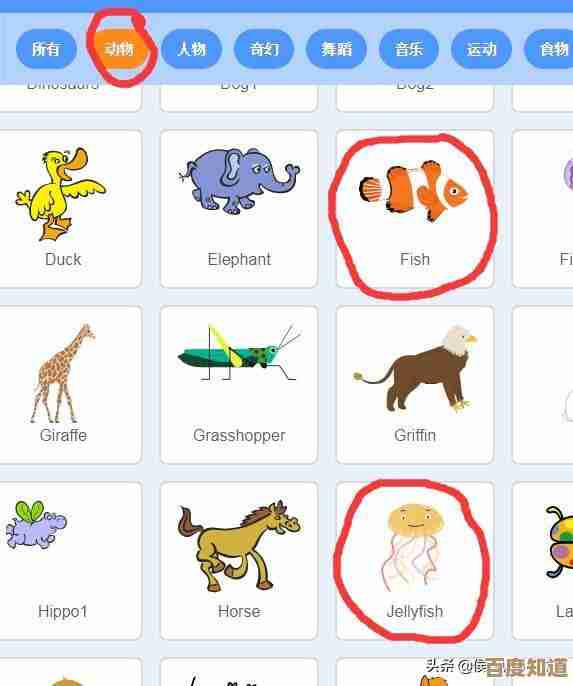Select the Horse sprite

239,561
